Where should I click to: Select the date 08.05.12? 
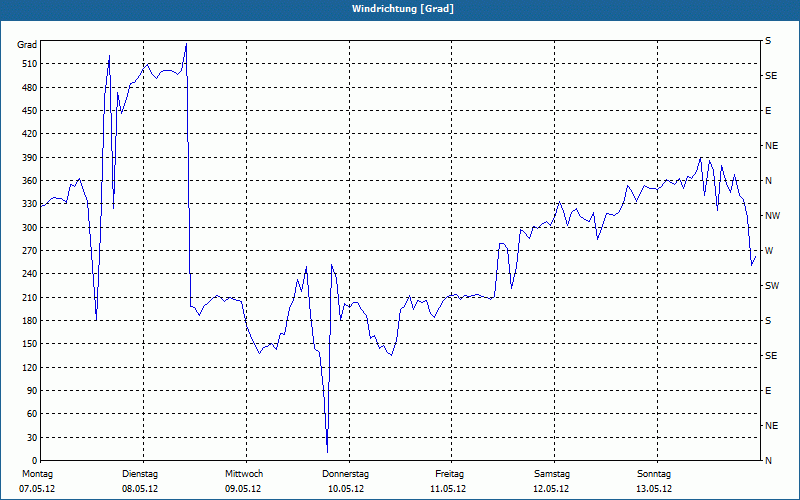(140, 489)
